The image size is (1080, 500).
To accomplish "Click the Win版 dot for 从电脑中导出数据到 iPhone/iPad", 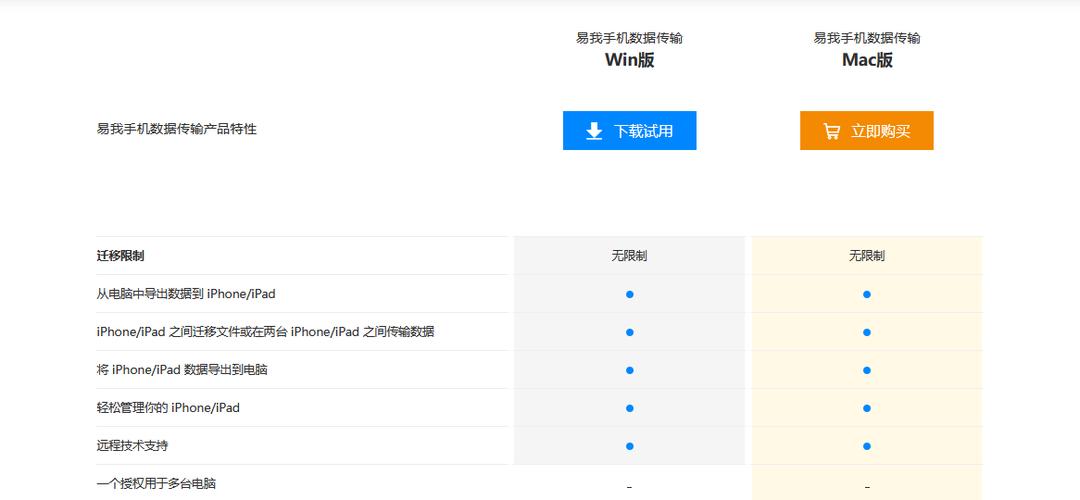I will [630, 294].
